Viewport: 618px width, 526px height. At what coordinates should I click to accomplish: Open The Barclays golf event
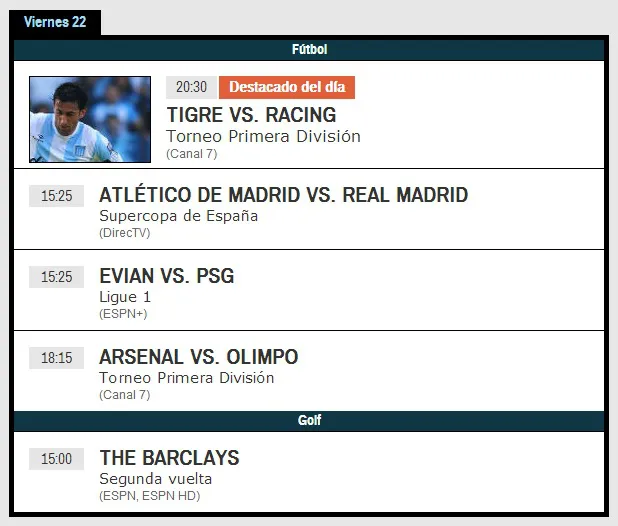pos(169,458)
